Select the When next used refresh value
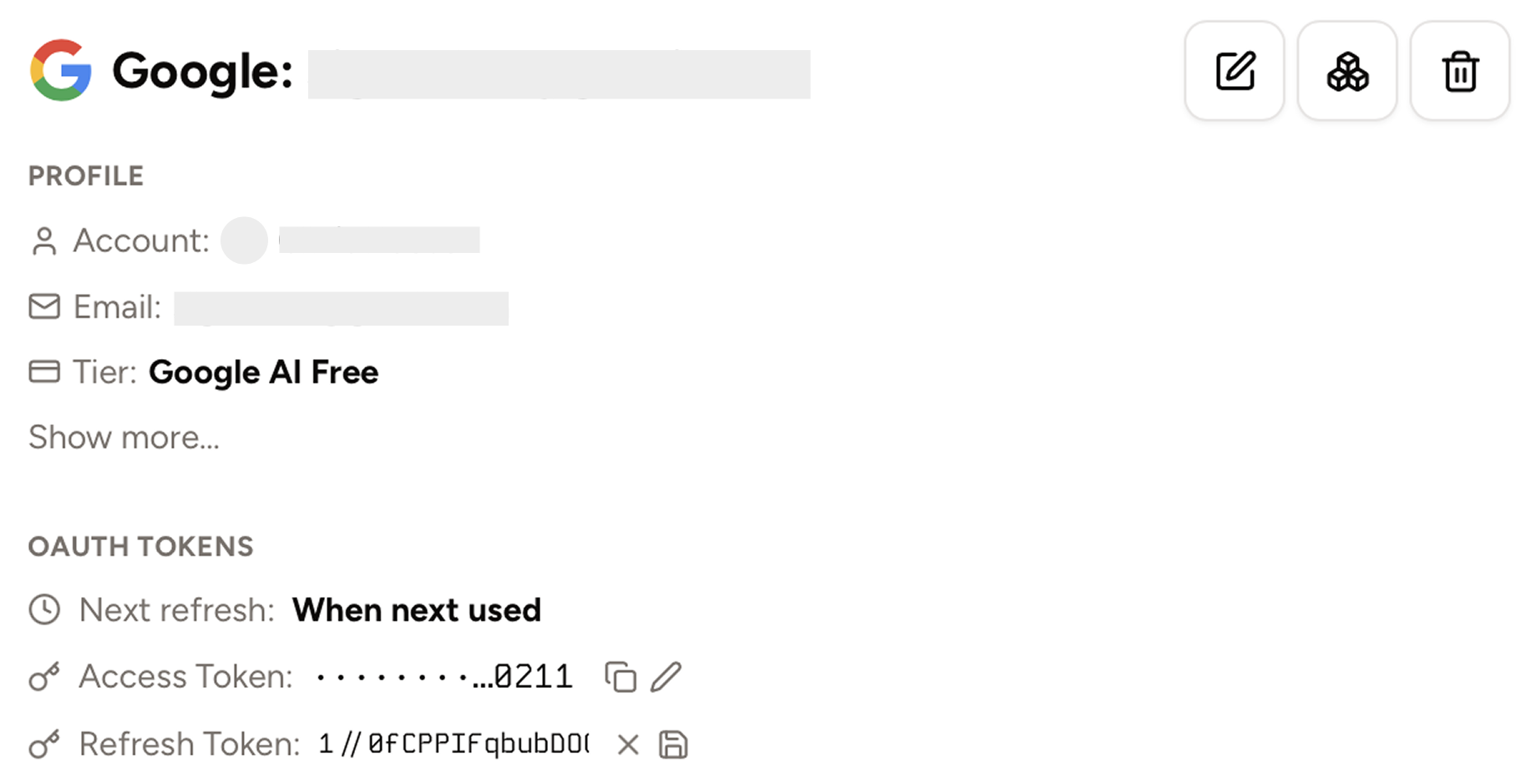The width and height of the screenshot is (1536, 784). [416, 609]
